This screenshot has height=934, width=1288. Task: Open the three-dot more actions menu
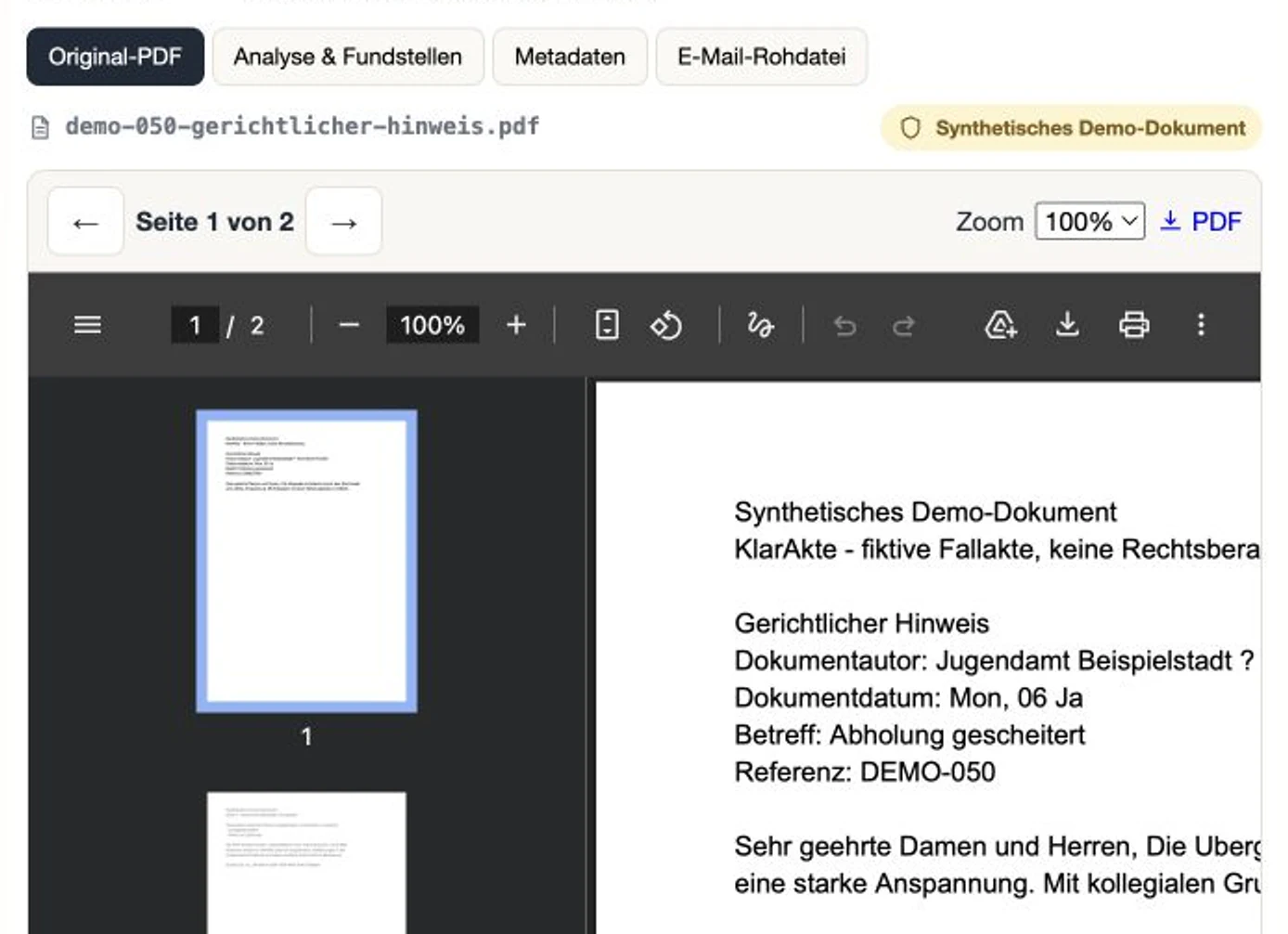pyautogui.click(x=1201, y=325)
